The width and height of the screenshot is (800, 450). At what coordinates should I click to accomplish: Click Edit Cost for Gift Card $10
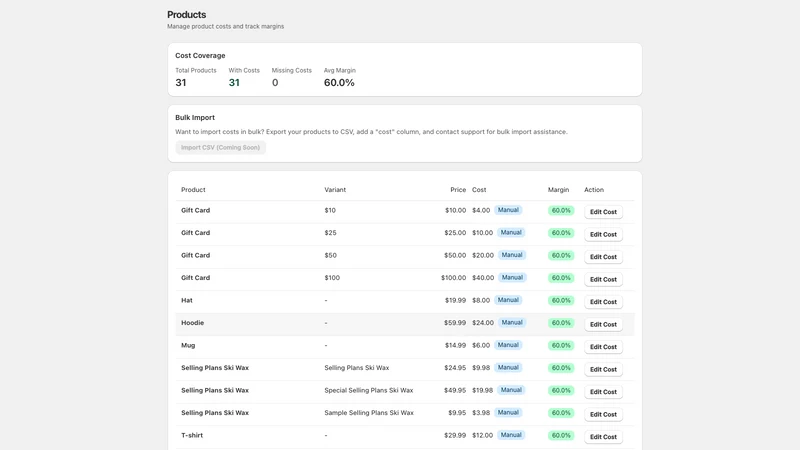(x=603, y=212)
